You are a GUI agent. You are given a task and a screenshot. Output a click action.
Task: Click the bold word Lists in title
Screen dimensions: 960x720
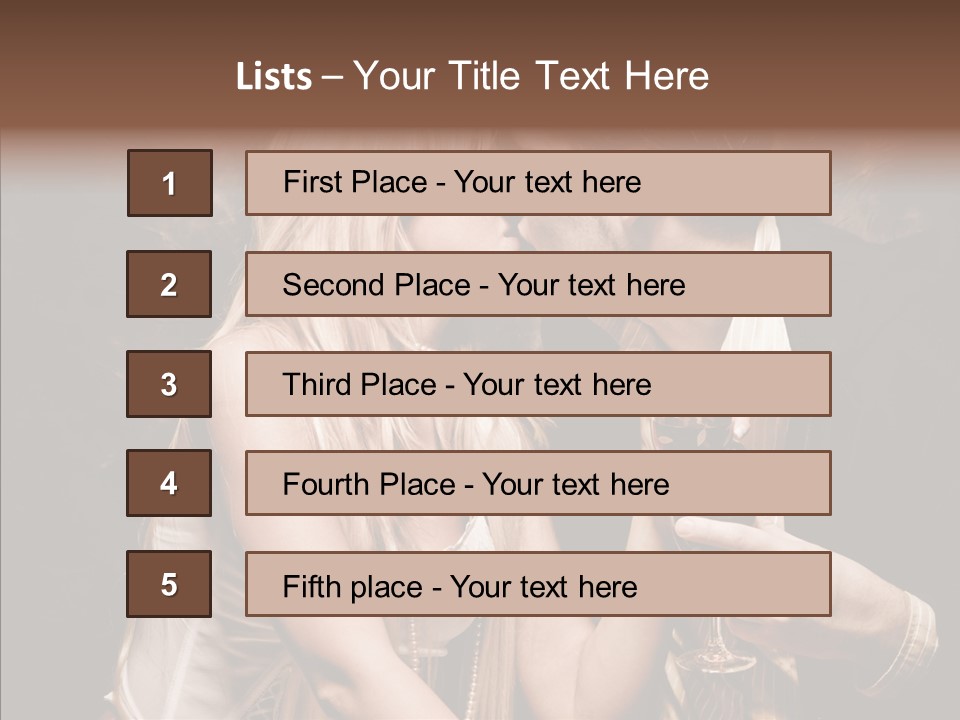pos(274,76)
